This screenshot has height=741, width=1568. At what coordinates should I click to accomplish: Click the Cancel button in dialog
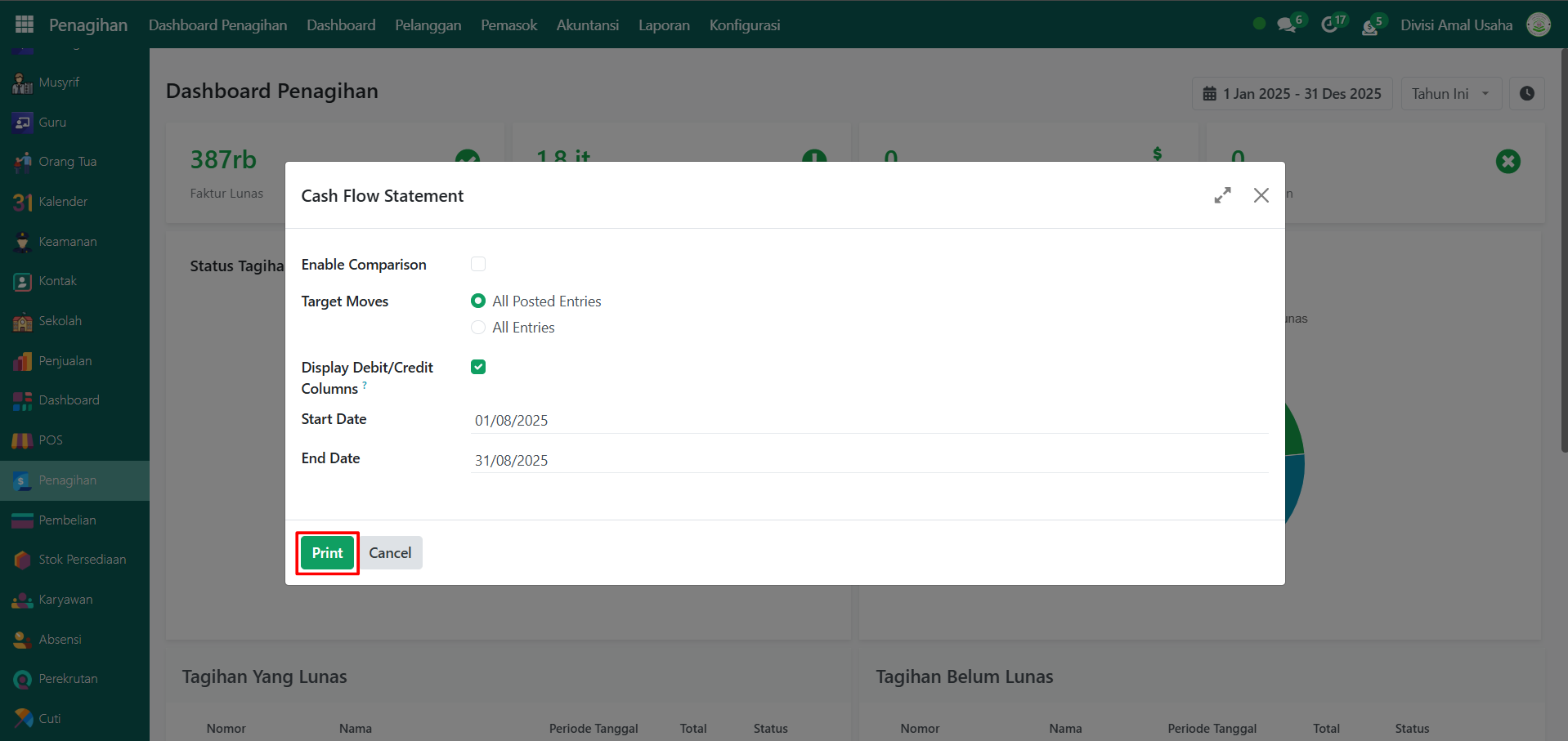pos(390,553)
